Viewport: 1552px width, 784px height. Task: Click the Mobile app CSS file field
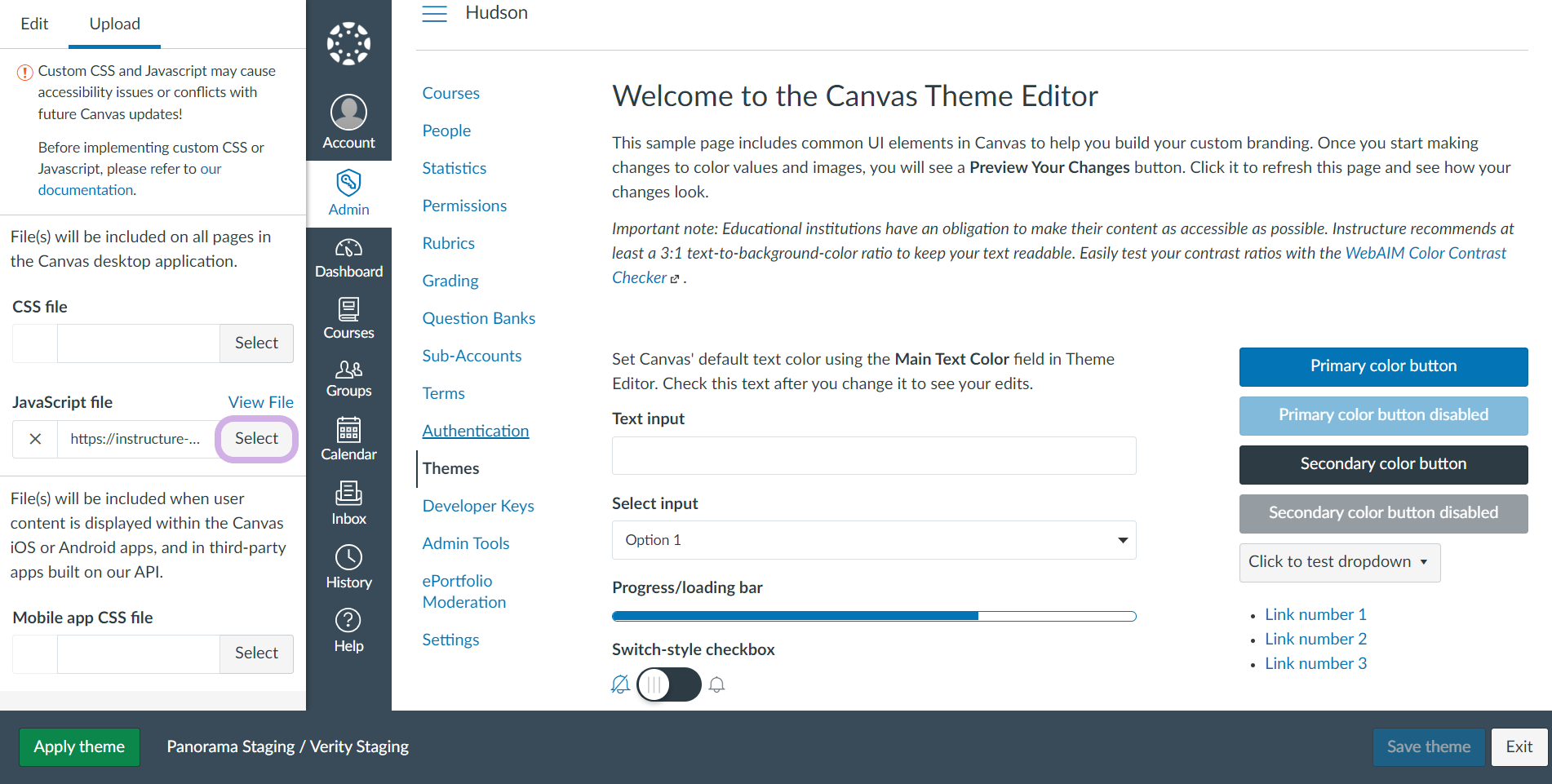click(138, 653)
